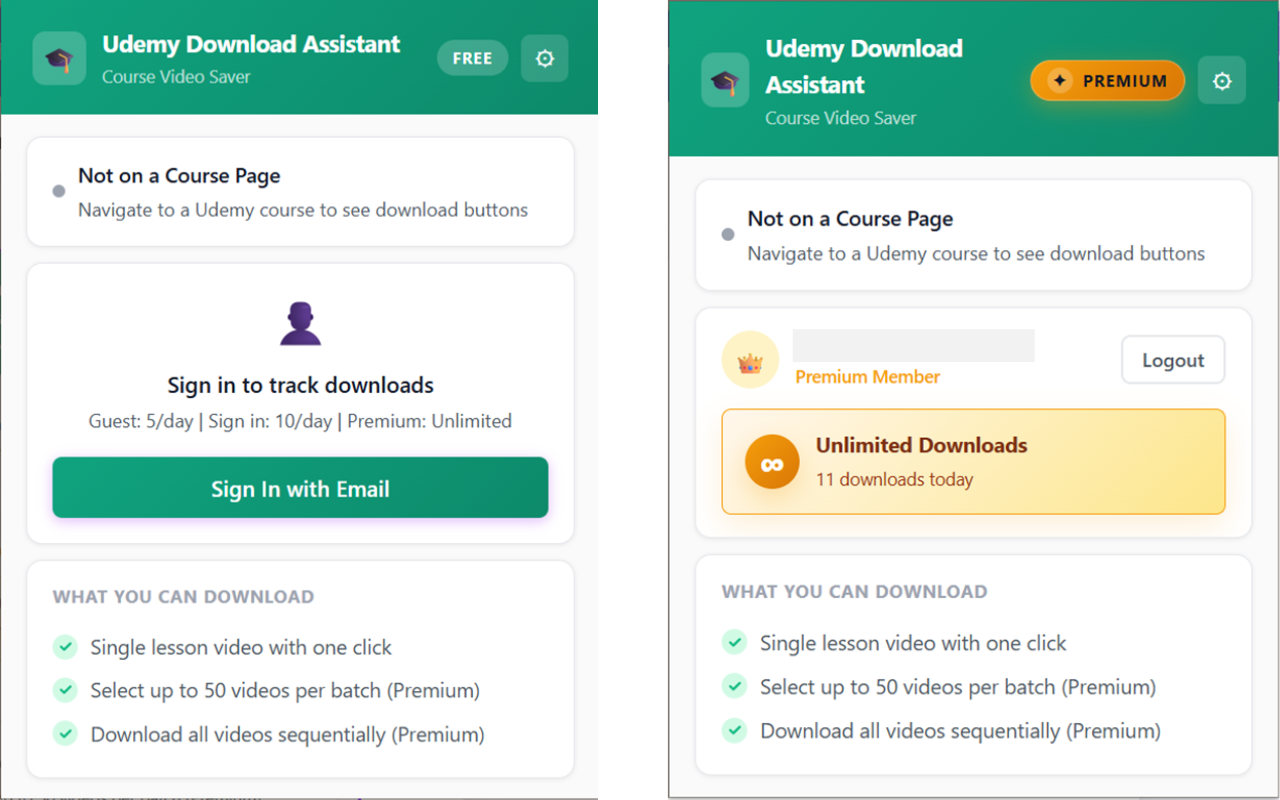Click check icon beside 'Single lesson video' in FREE panel
This screenshot has width=1280, height=800.
pyautogui.click(x=65, y=647)
